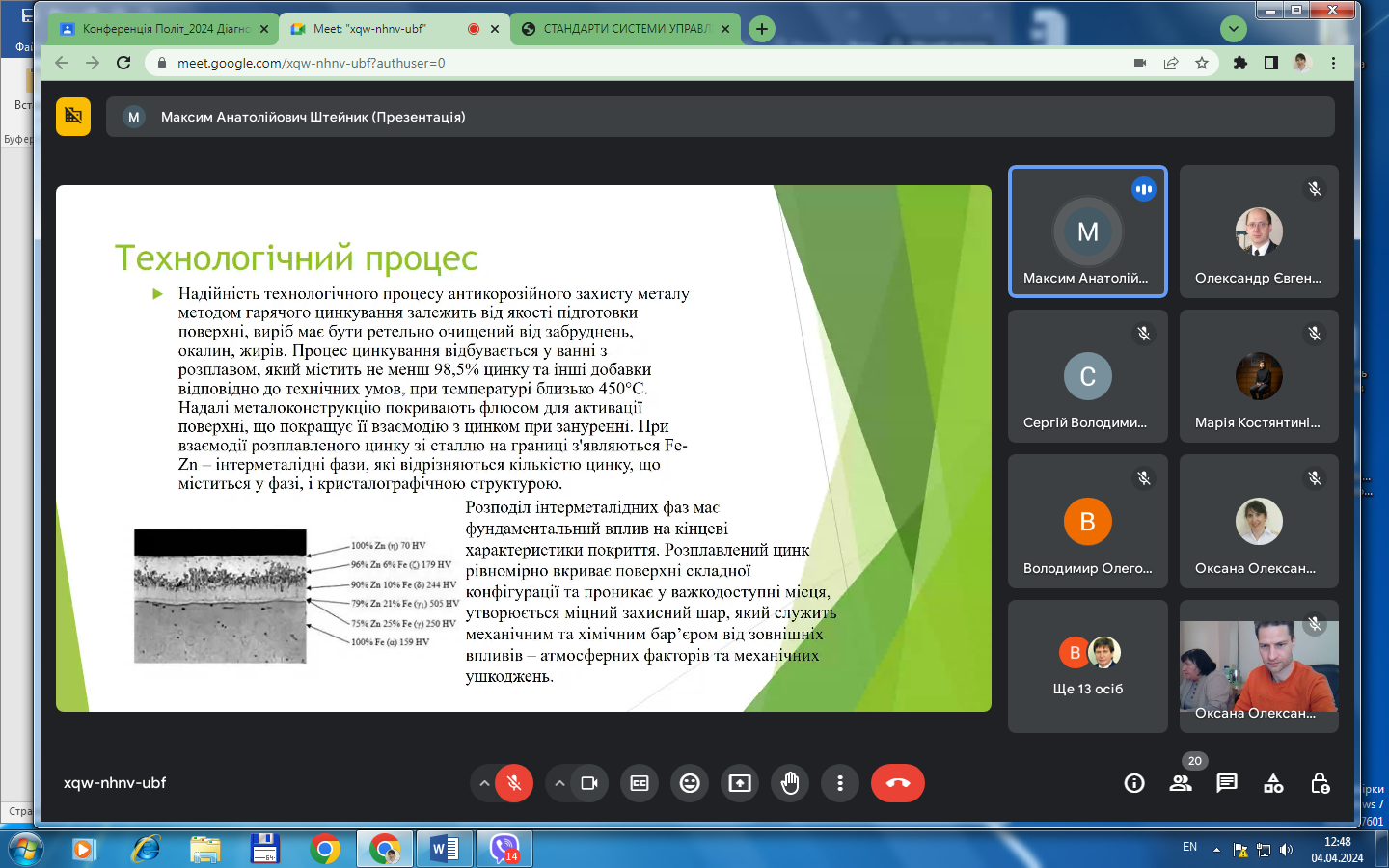
Task: Toggle the camera on or off
Action: [589, 783]
